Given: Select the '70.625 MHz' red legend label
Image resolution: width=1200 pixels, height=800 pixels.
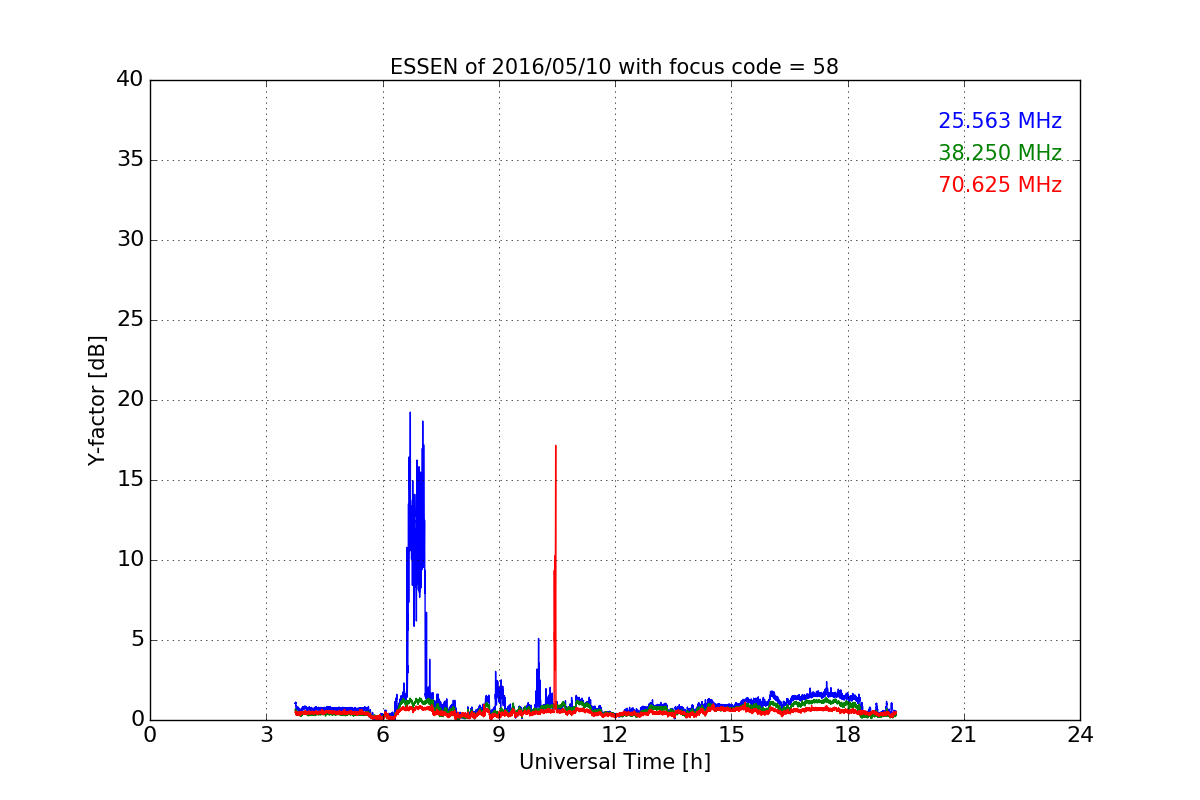Looking at the screenshot, I should 1000,185.
